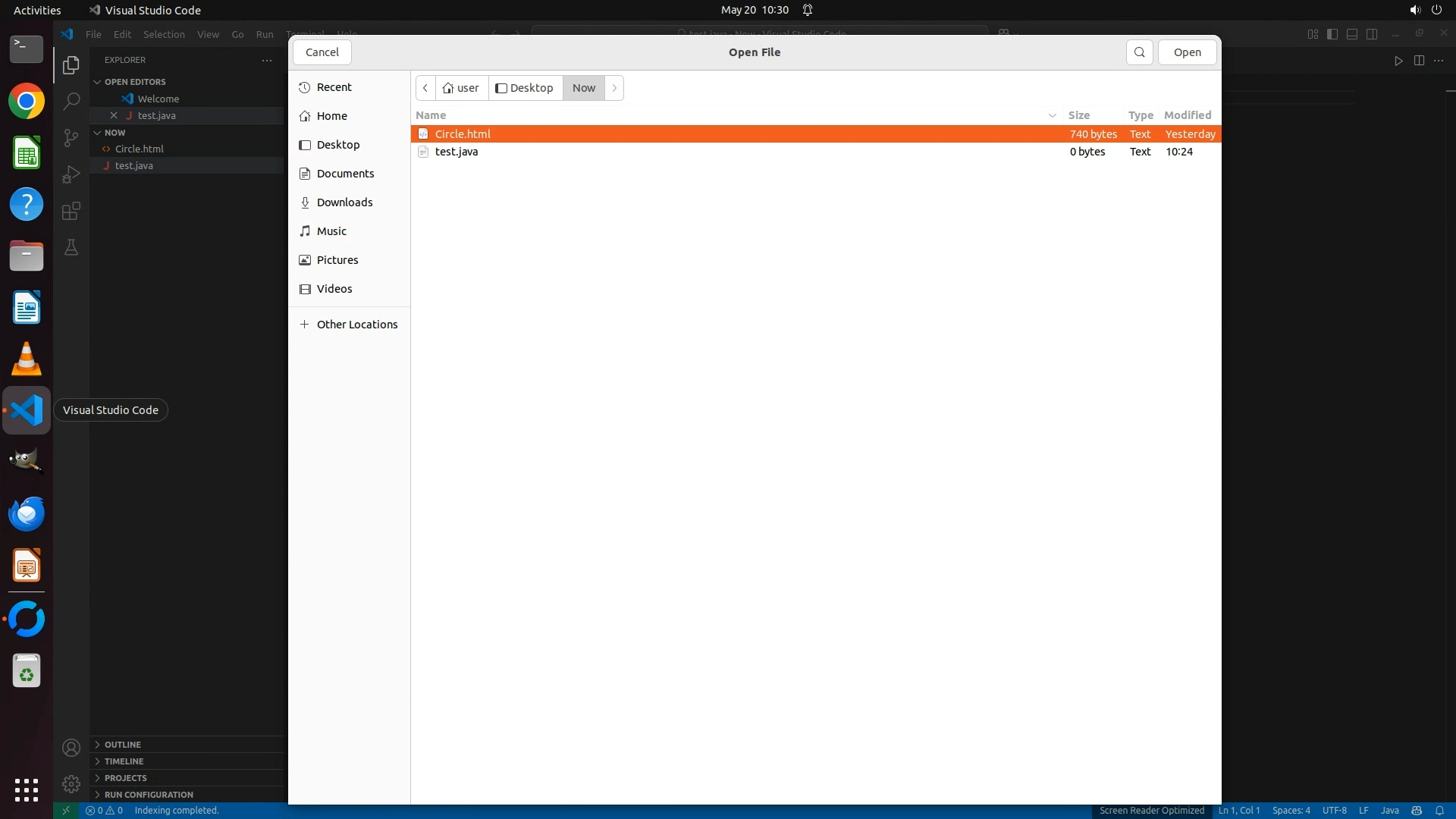
Task: Open the Search view in activity bar
Action: click(x=71, y=102)
